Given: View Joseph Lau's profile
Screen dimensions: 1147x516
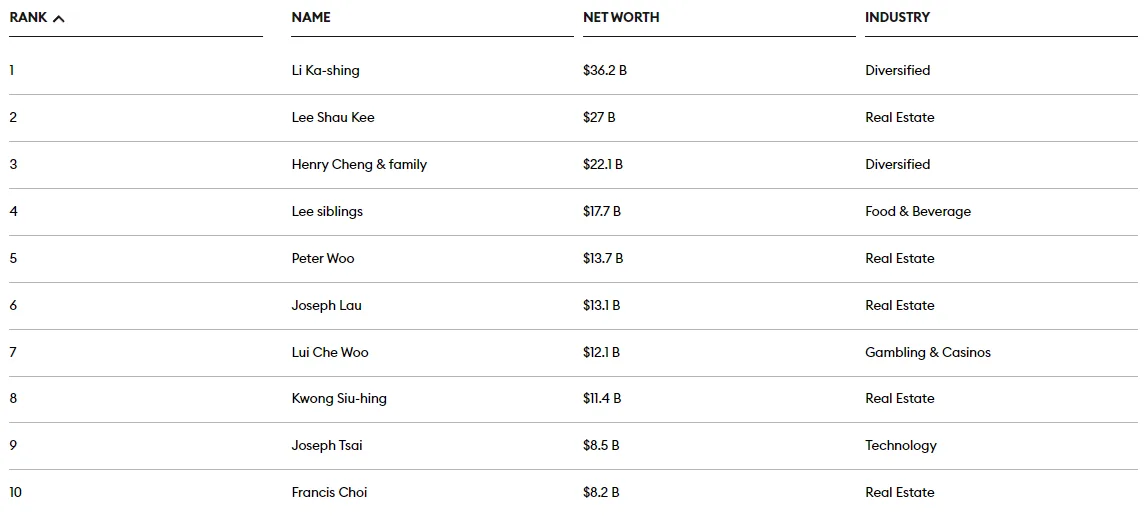Looking at the screenshot, I should [x=327, y=305].
